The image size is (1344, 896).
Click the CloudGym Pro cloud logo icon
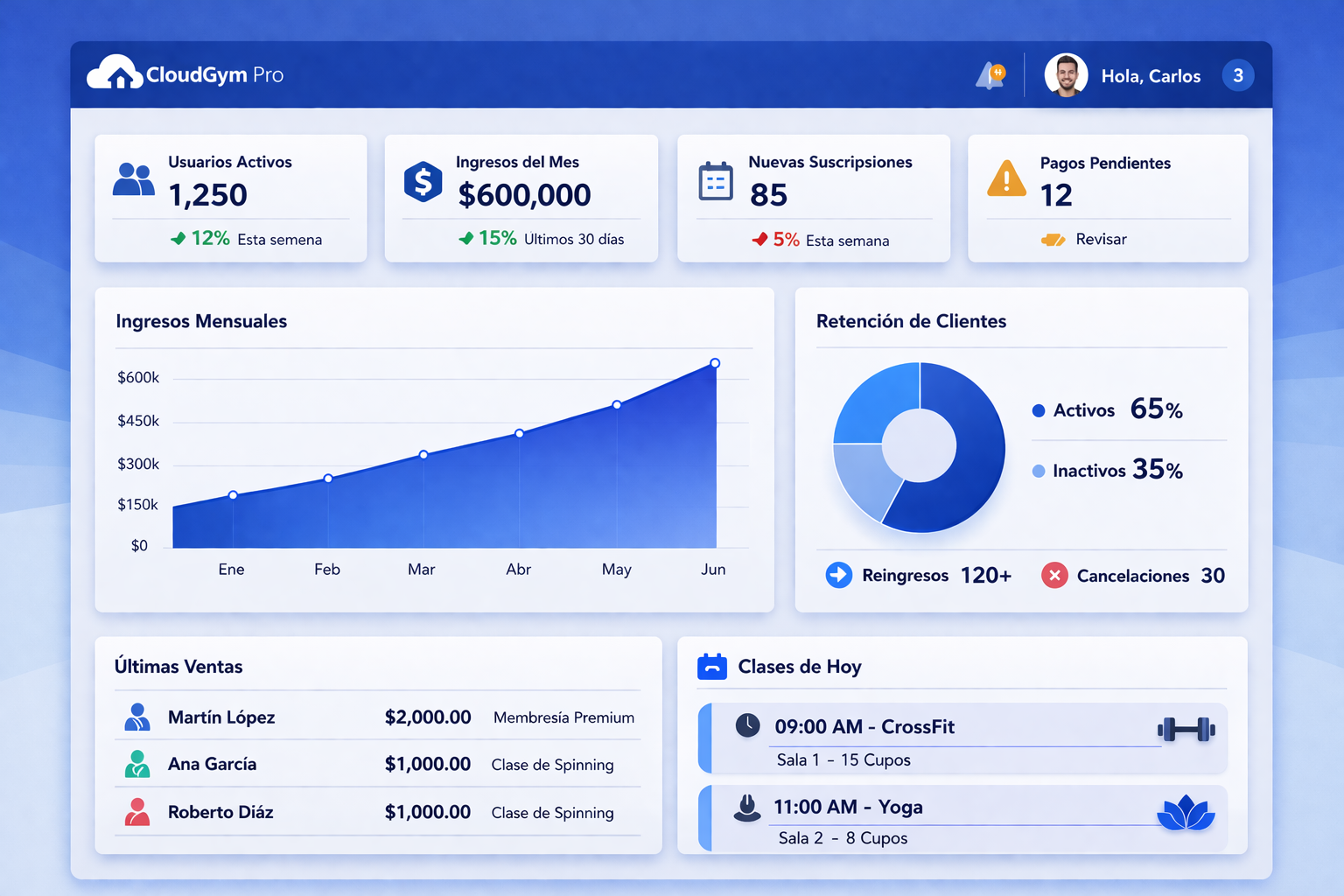coord(115,73)
